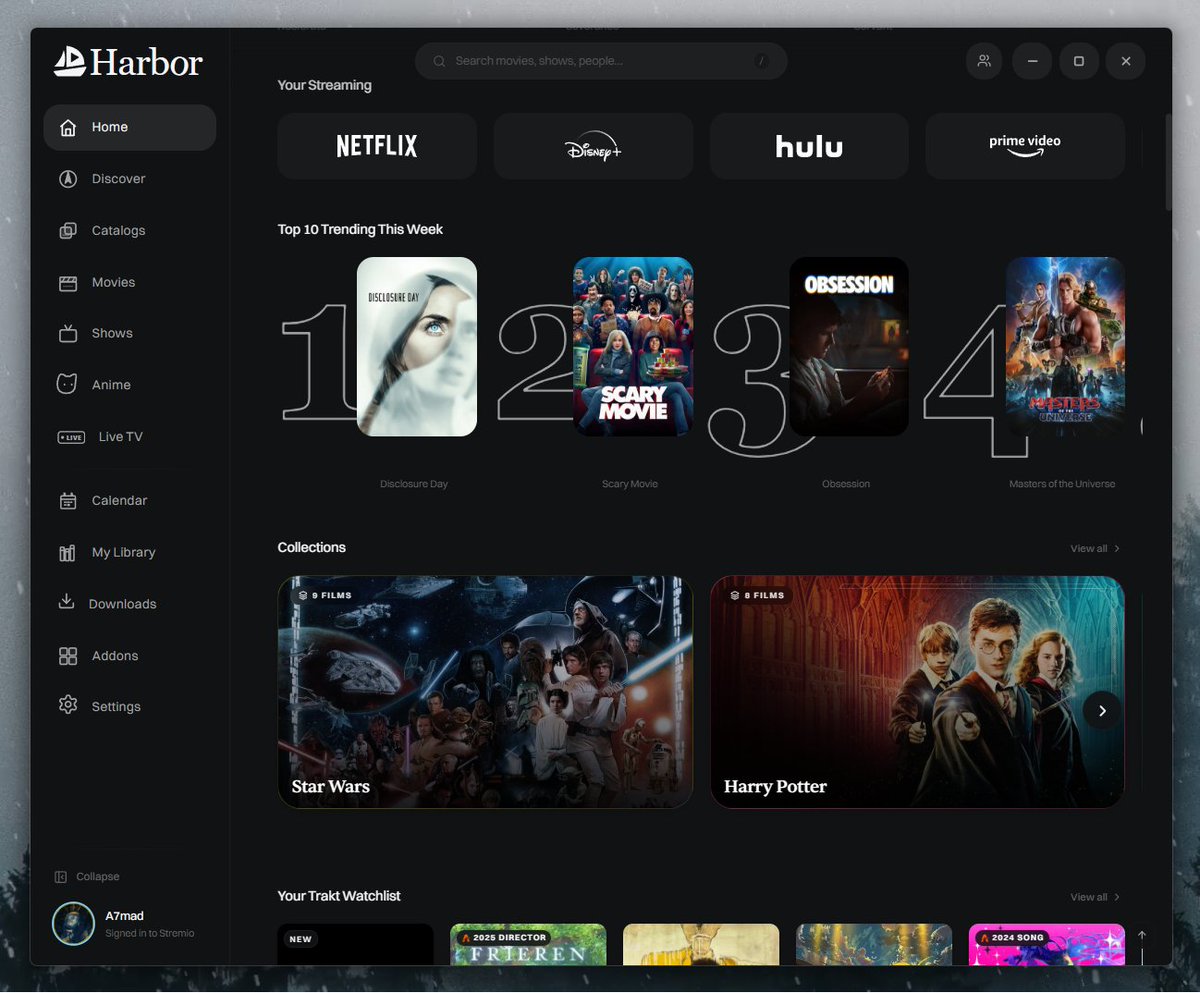
Task: Open the NEW badge watchlist thumbnail
Action: click(x=356, y=944)
